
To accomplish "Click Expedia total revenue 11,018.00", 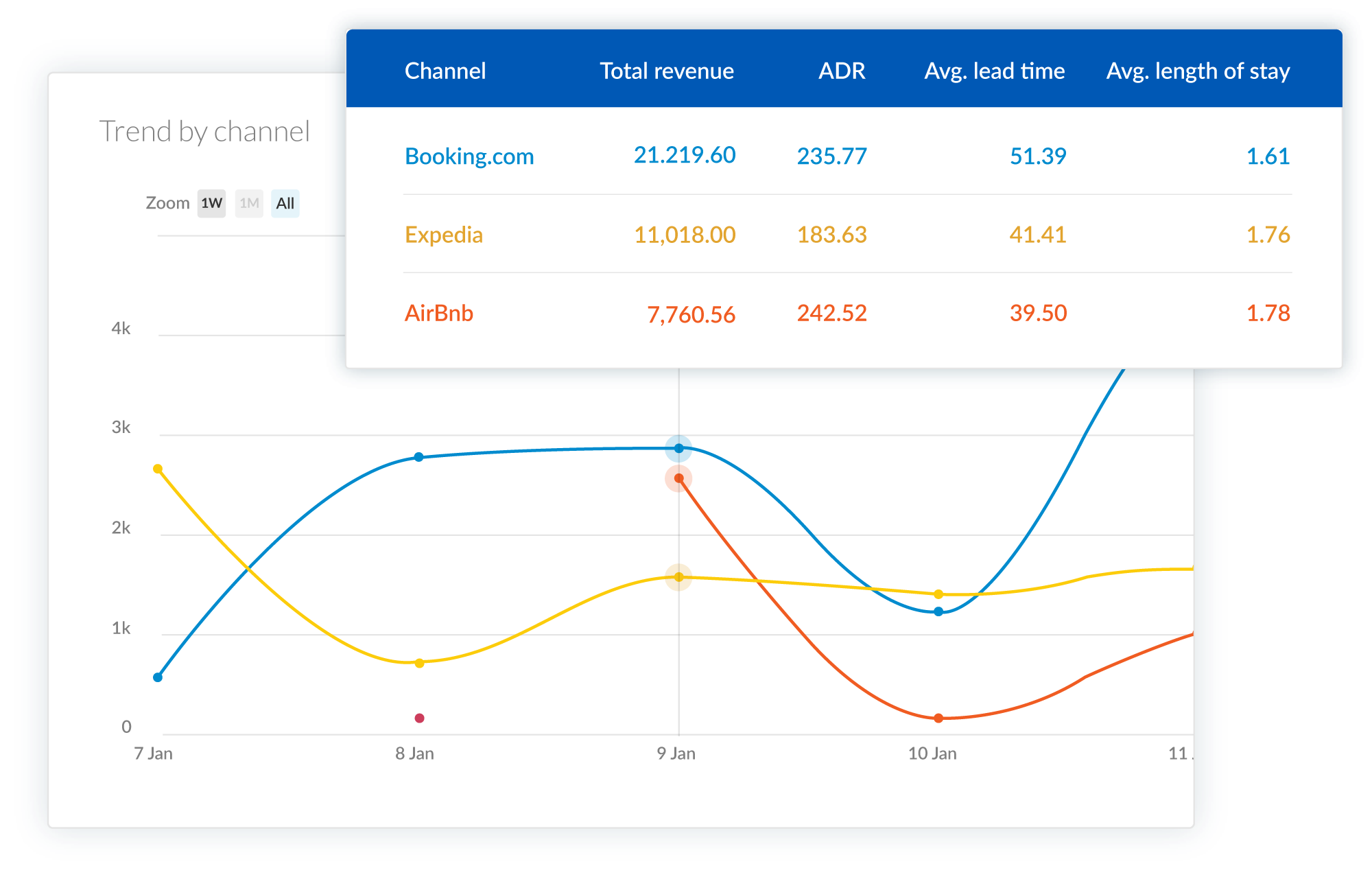I will click(685, 235).
